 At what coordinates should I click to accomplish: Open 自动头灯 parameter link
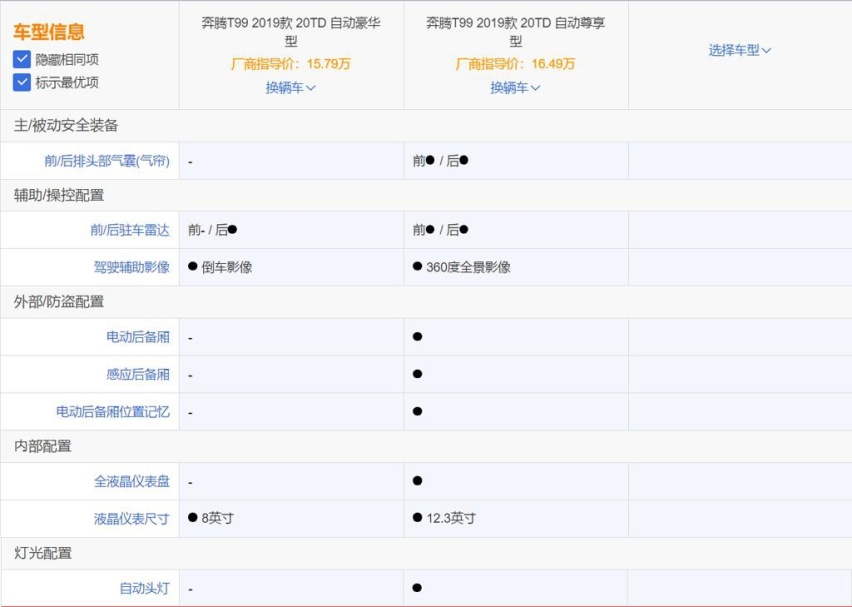[145, 589]
